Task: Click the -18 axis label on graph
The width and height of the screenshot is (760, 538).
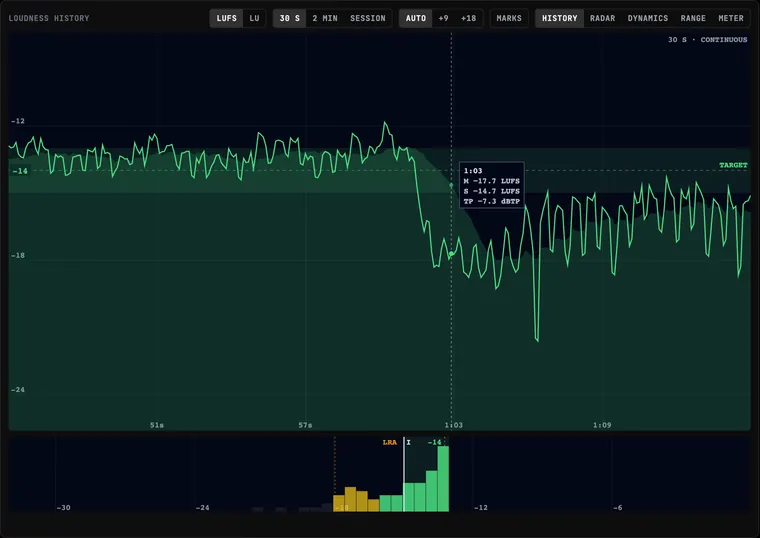Action: click(17, 255)
